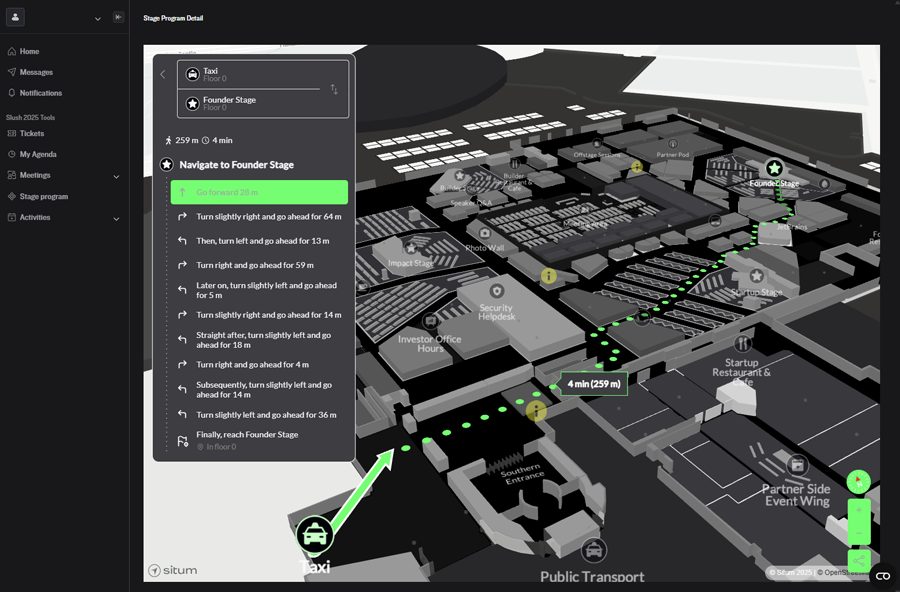Click the Public Transport taxi marker
The image size is (900, 592).
tap(593, 551)
